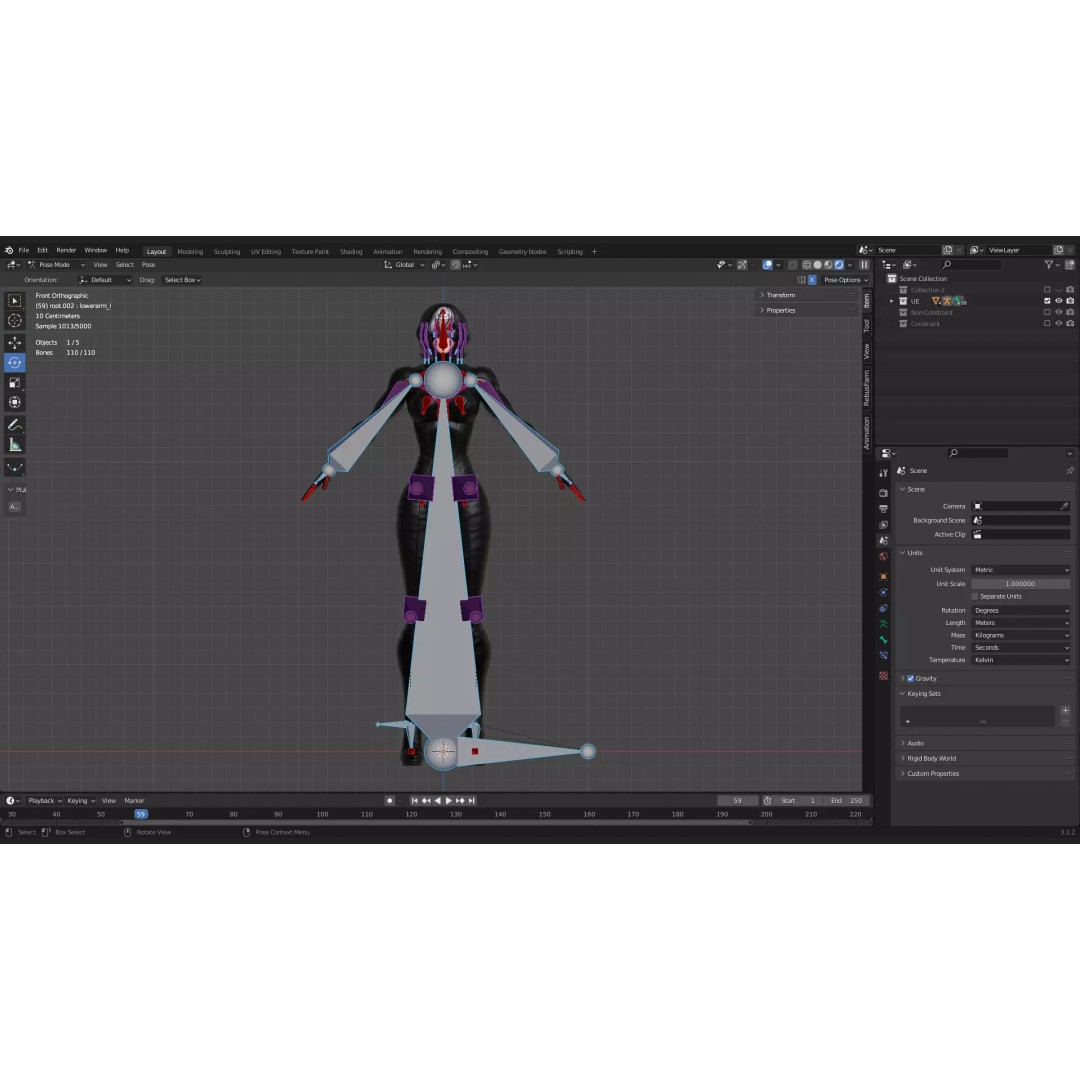Enable the Non Constraint collection checkbox
Viewport: 1080px width, 1080px height.
click(x=1048, y=313)
